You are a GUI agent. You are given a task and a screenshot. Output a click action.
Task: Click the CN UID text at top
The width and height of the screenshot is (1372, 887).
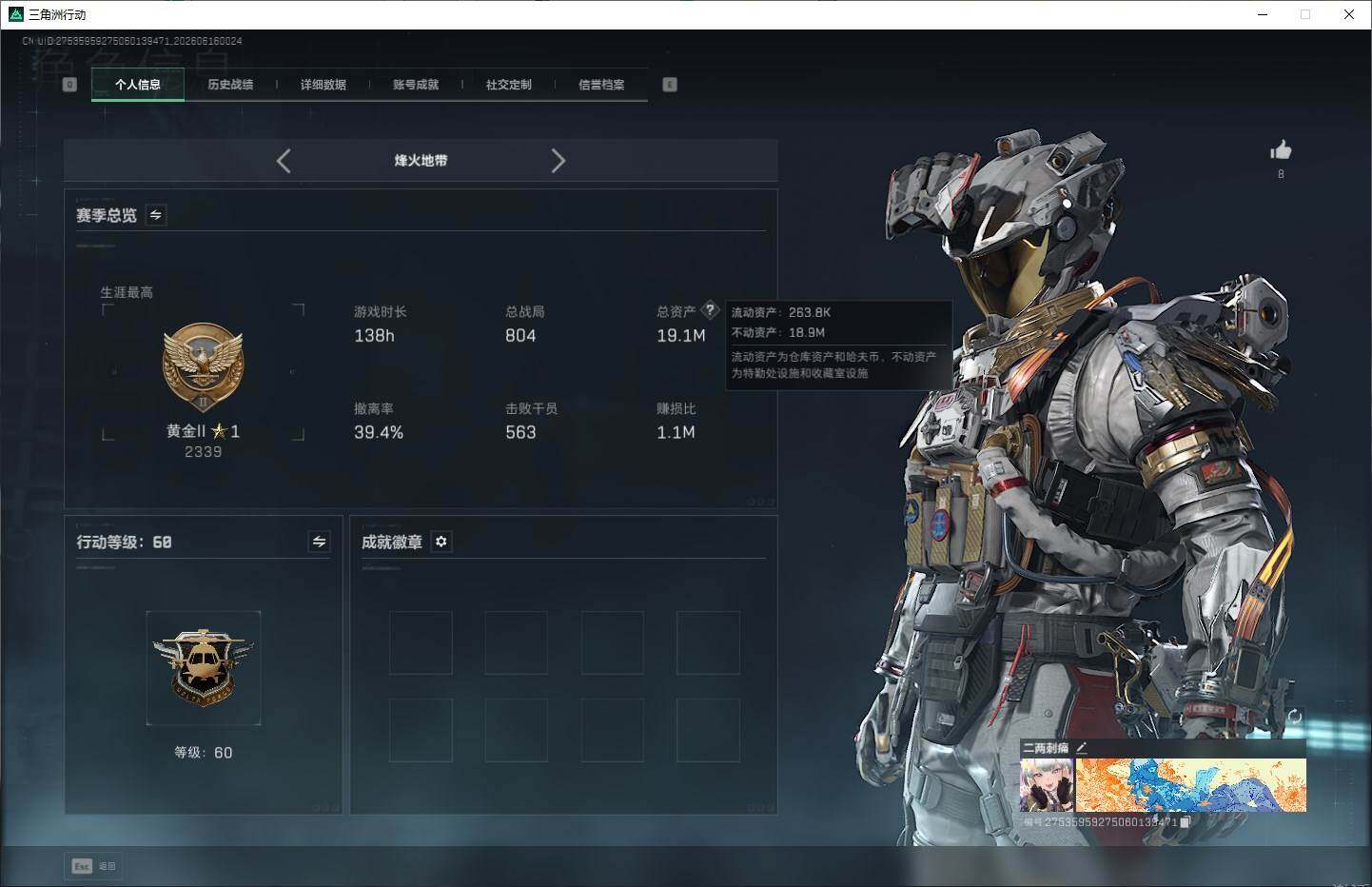(x=132, y=41)
